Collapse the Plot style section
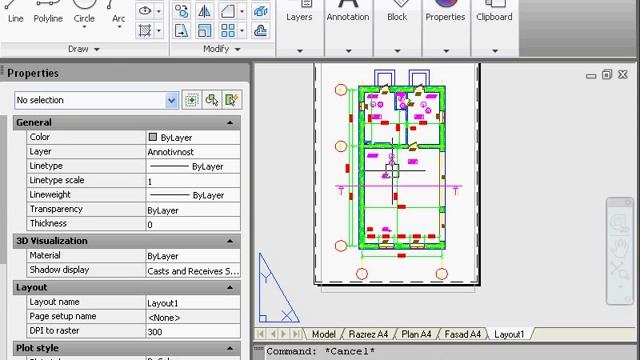Screen dimensions: 640x360 [x=230, y=348]
